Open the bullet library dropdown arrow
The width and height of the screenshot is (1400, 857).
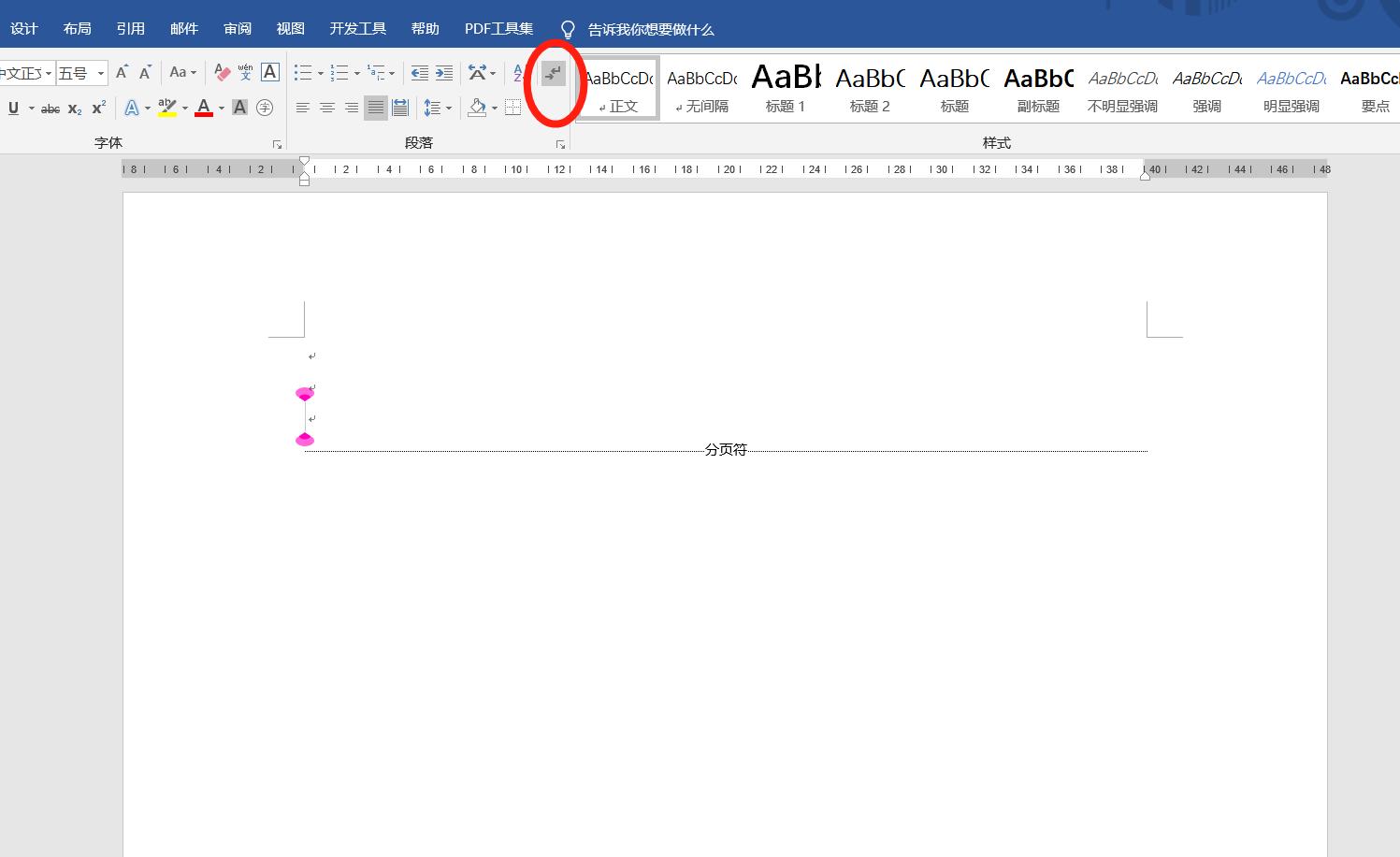320,73
